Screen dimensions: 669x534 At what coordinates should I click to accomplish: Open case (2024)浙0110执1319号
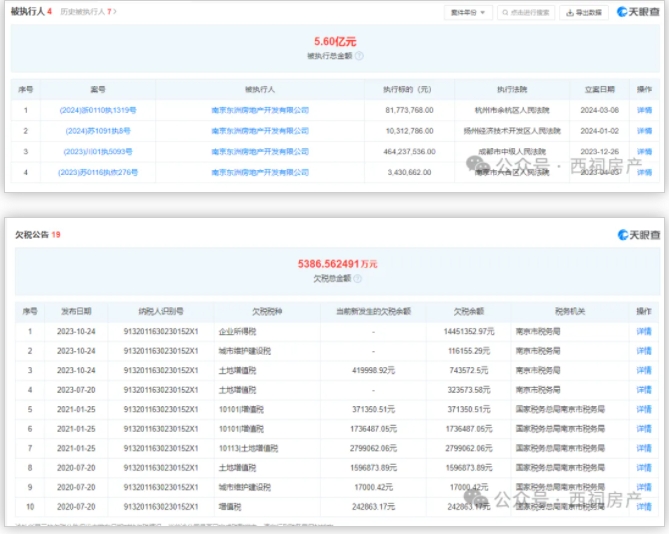(98, 110)
